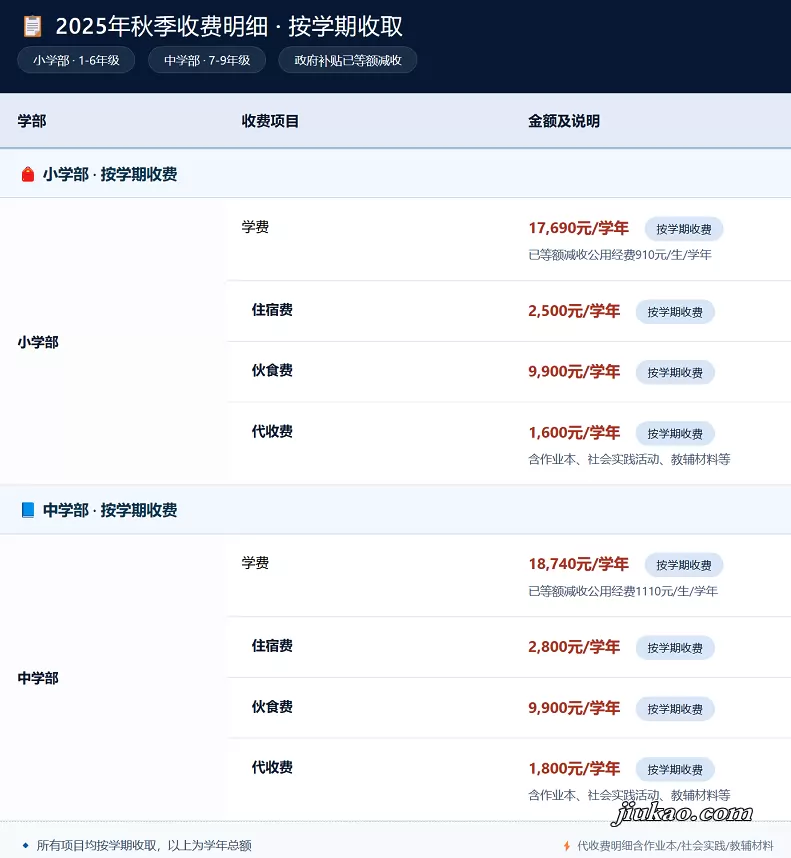Click 按学期收费 badge beside 2,800元/学年
791x858 pixels.
point(675,648)
